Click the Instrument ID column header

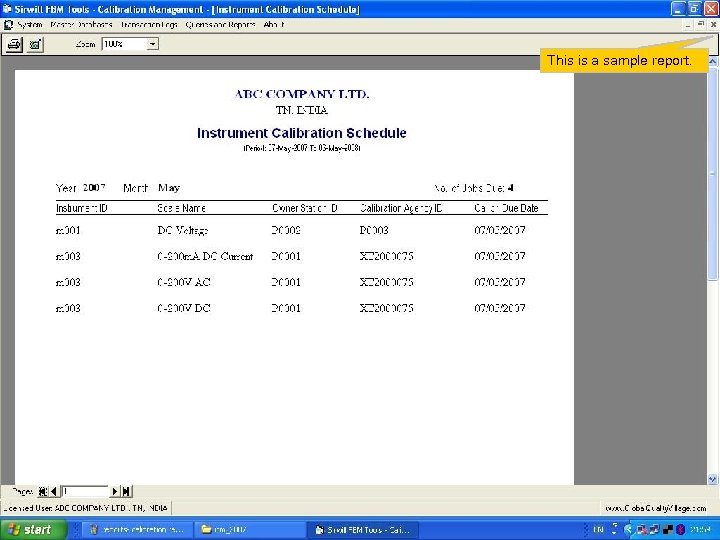tap(82, 208)
